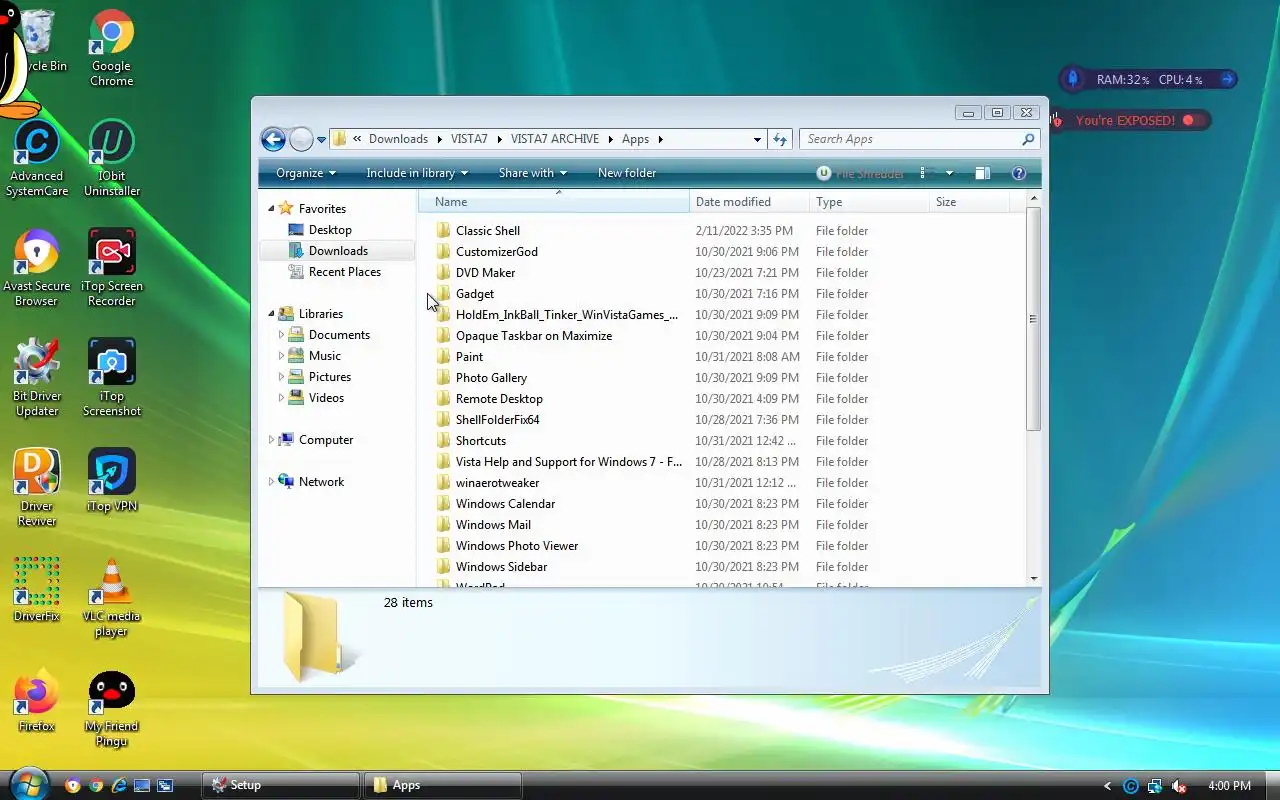Show hidden tray icons arrow
This screenshot has width=1280, height=800.
tap(1107, 786)
